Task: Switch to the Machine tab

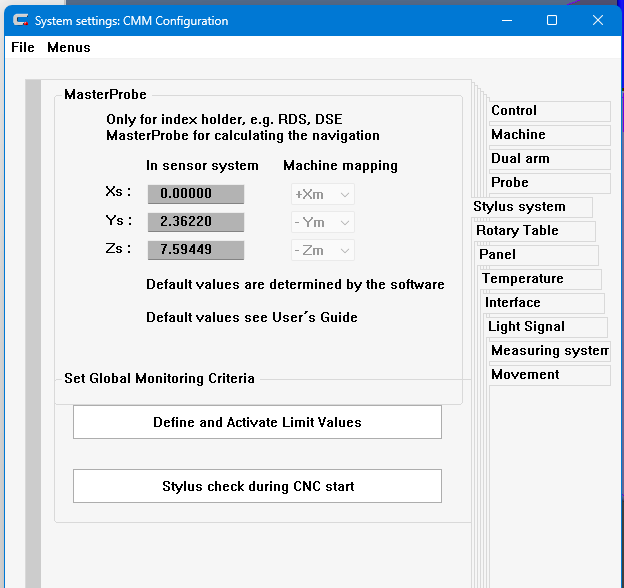Action: coord(548,135)
